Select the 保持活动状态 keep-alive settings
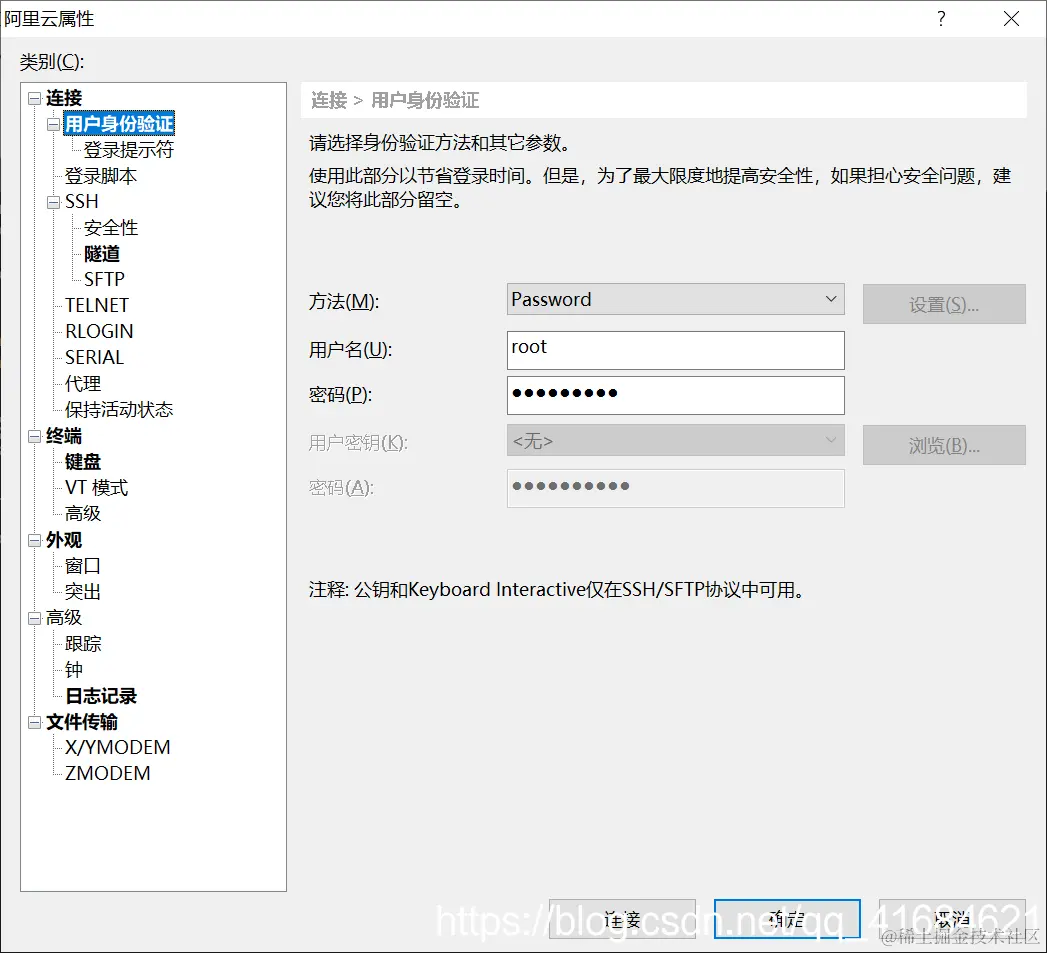This screenshot has width=1047, height=953. point(117,409)
